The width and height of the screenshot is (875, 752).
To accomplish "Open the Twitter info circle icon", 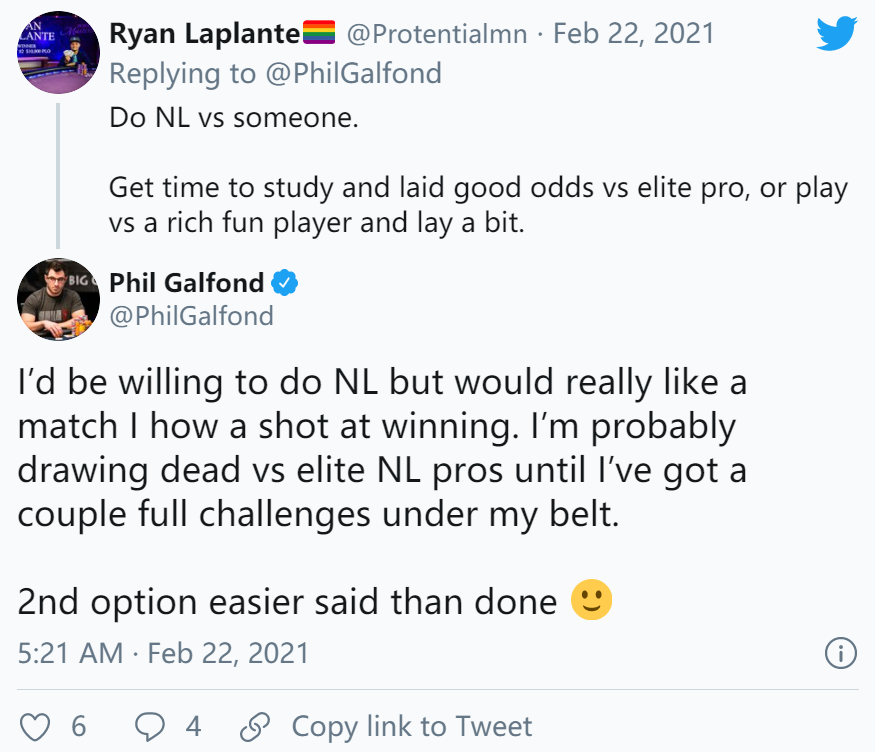I will coord(840,654).
